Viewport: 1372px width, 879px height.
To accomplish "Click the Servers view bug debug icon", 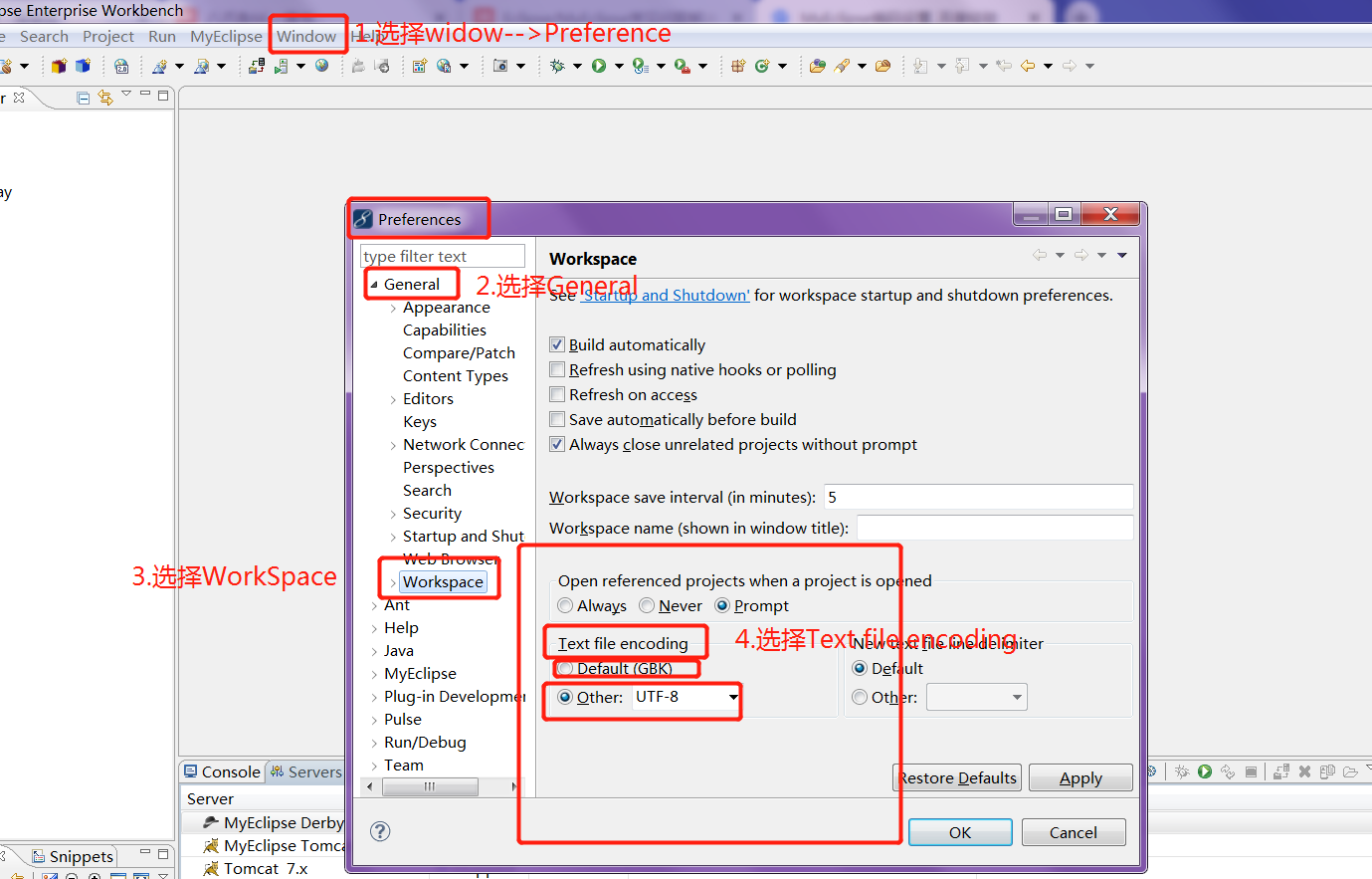I will (x=1182, y=771).
